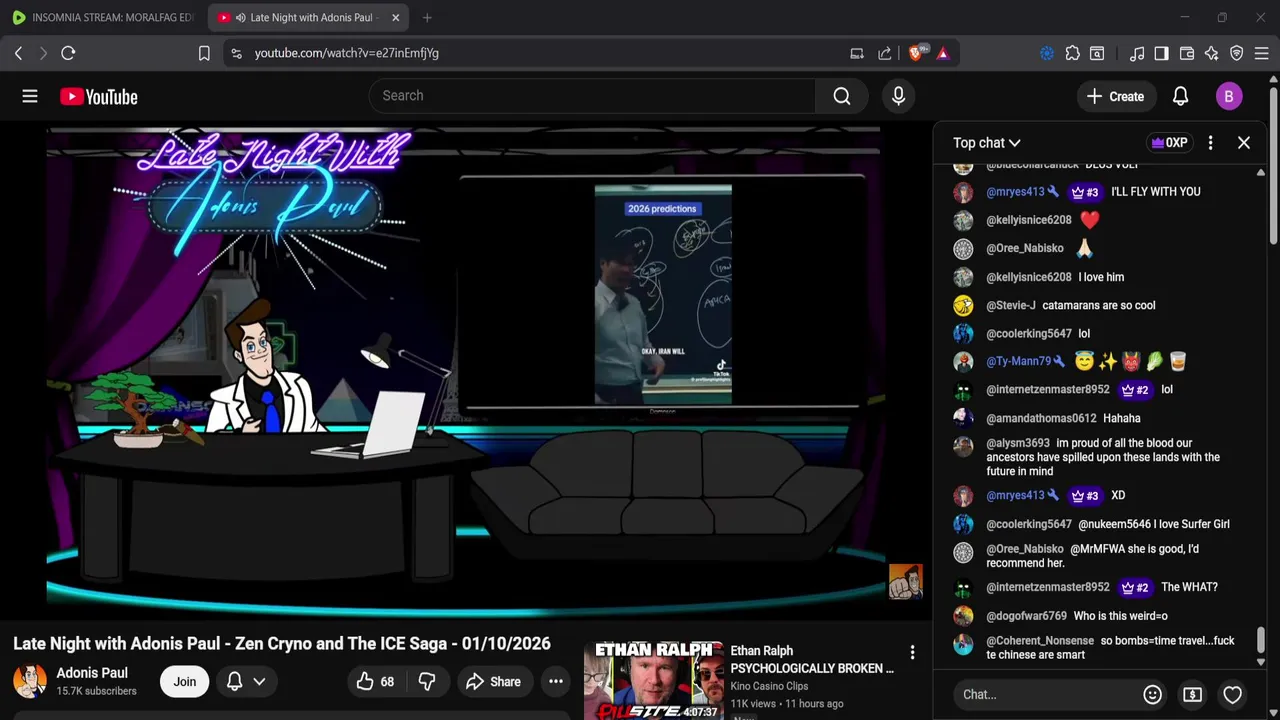Open the Brave Wallet icon
Image resolution: width=1280 pixels, height=720 pixels.
coord(1187,53)
